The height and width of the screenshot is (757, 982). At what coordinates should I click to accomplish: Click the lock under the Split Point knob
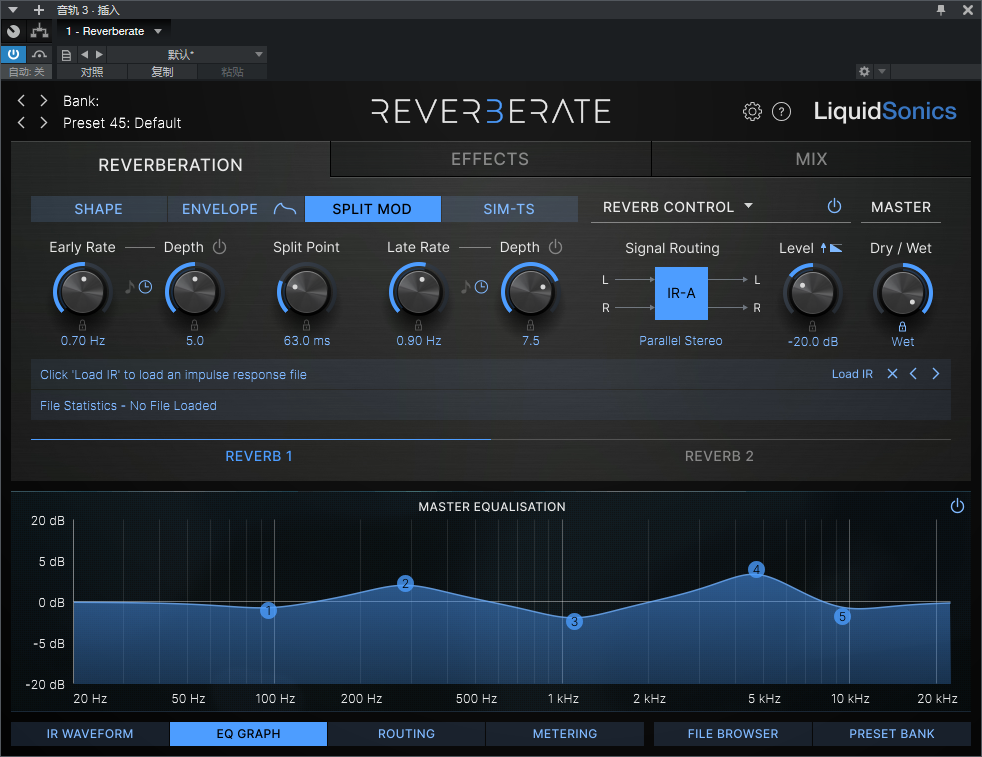click(306, 325)
